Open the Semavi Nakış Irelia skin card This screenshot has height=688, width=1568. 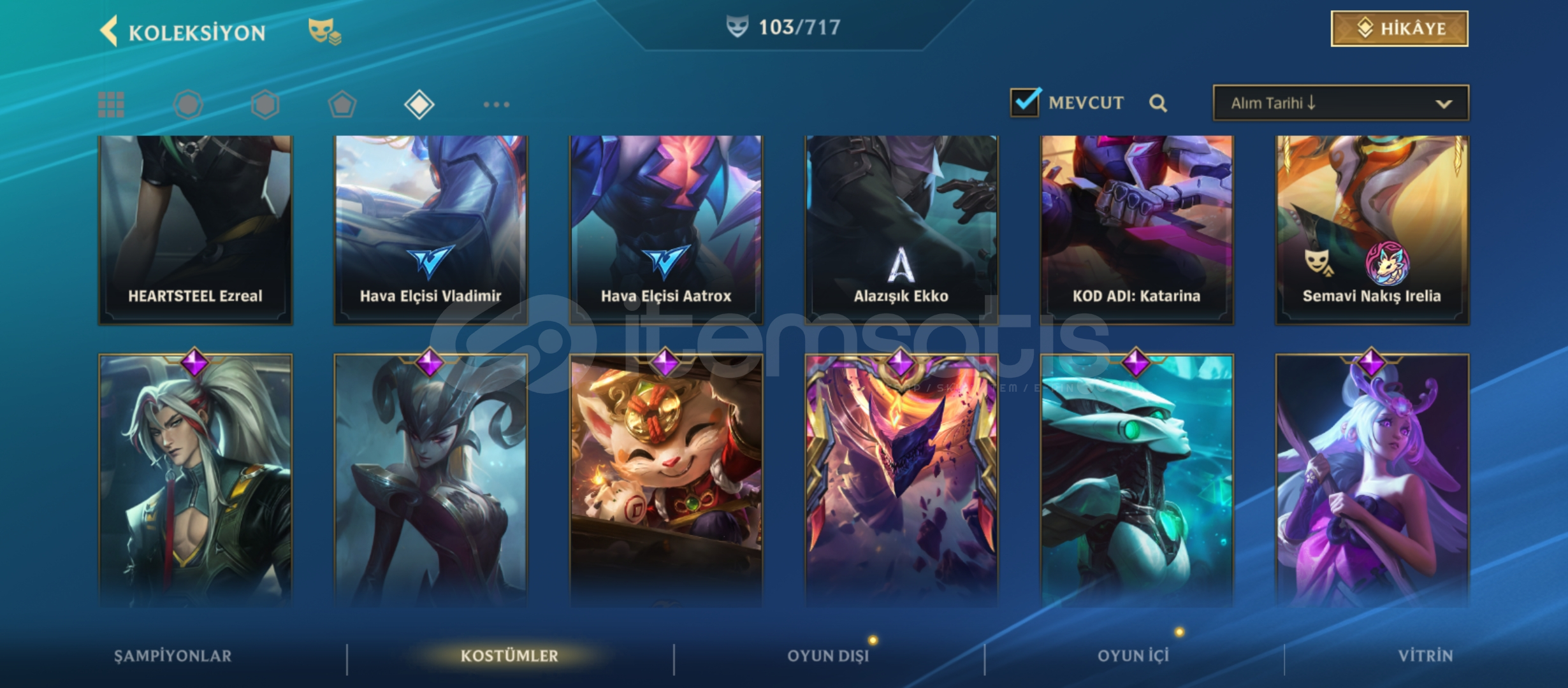coord(1372,230)
